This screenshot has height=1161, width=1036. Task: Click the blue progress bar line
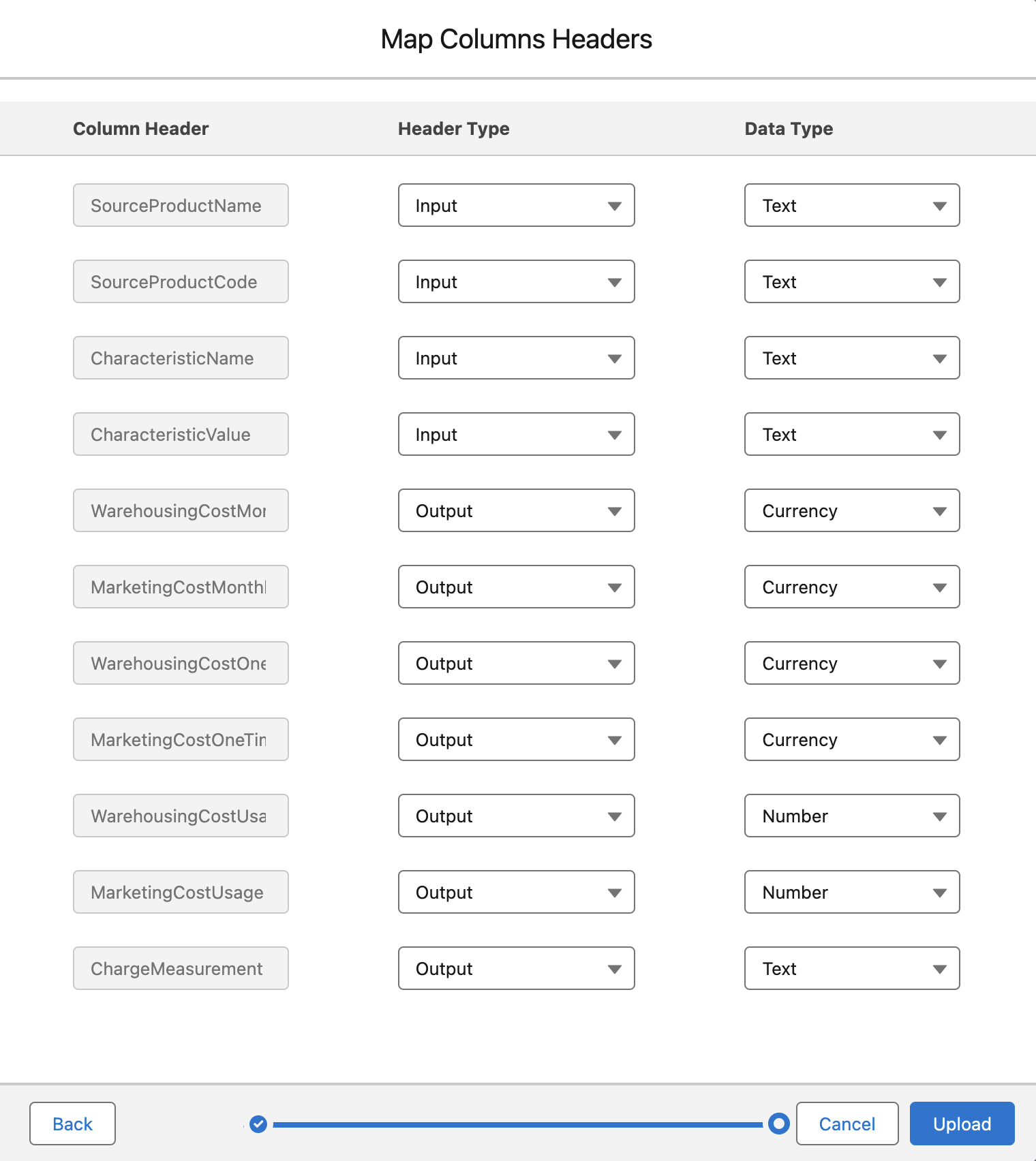(517, 1124)
